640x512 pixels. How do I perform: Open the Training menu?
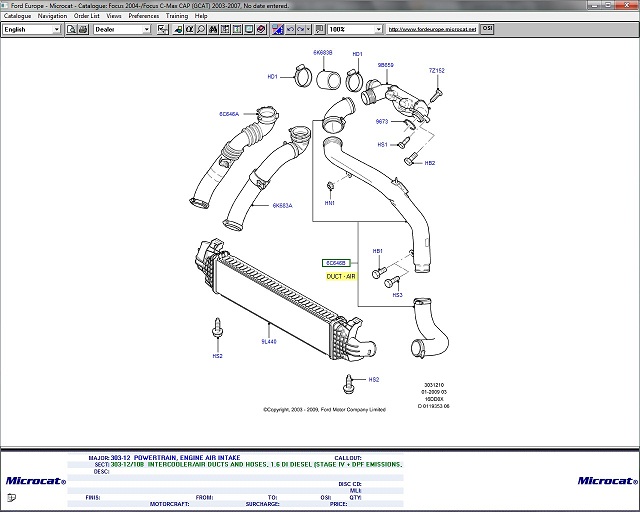coord(176,16)
